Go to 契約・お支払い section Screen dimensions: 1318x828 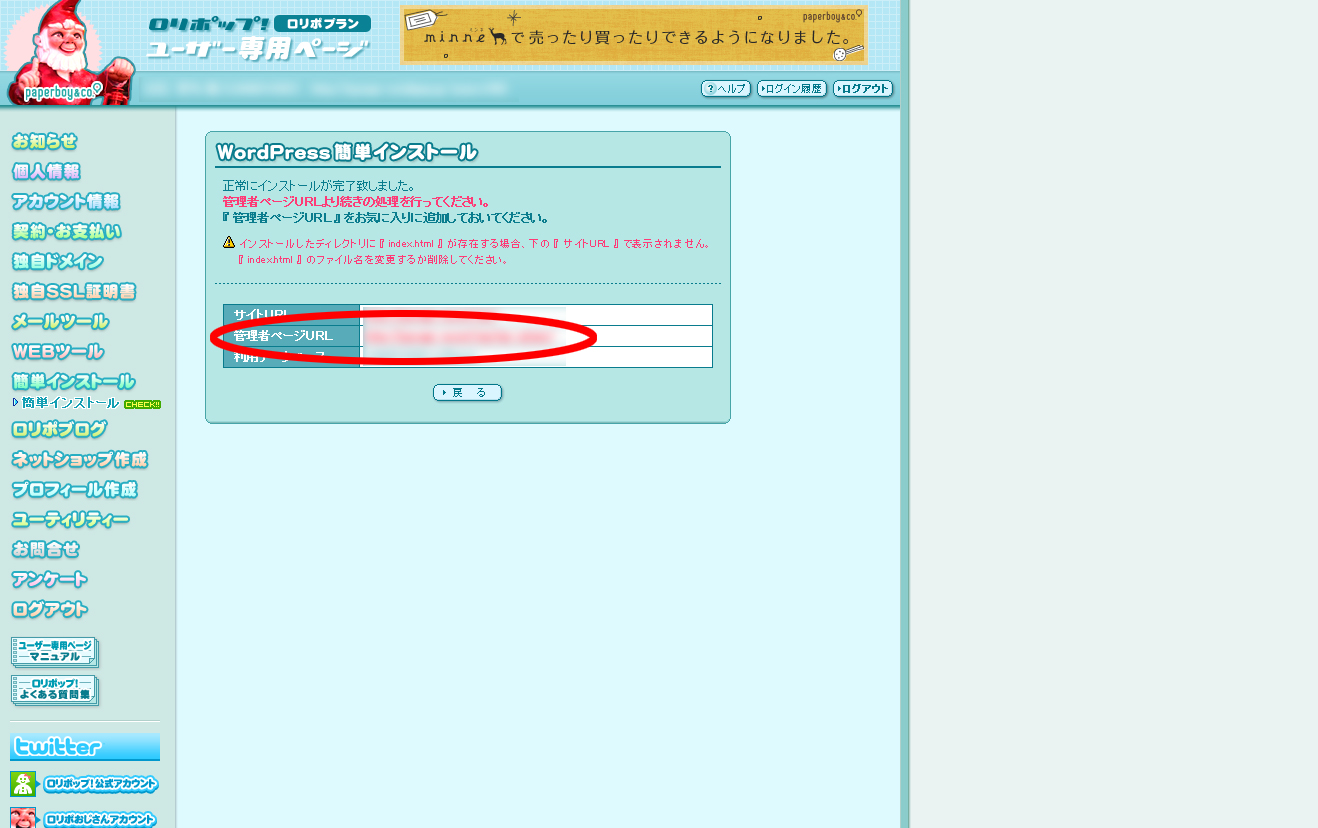coord(67,232)
